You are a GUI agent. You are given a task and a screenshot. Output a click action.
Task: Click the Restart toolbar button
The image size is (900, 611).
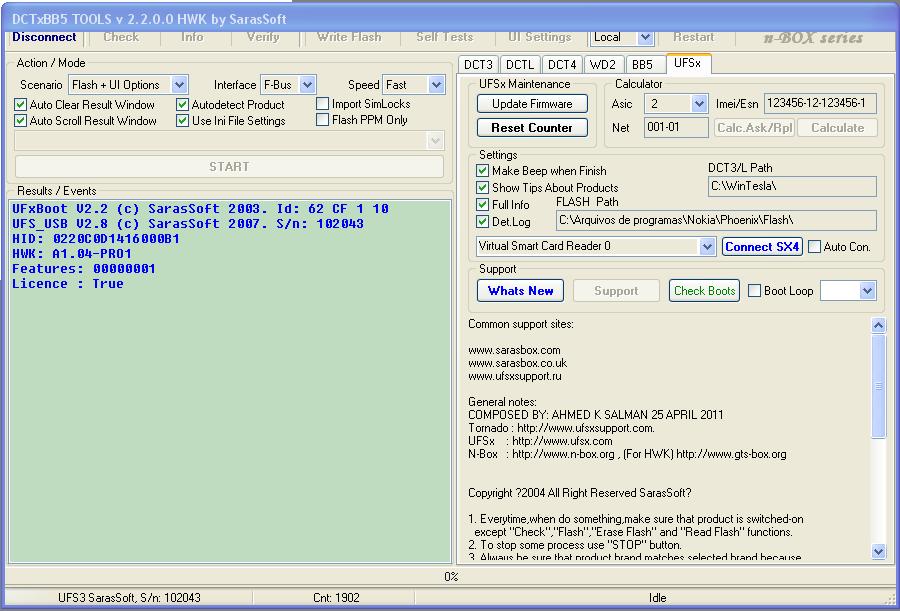tap(693, 37)
